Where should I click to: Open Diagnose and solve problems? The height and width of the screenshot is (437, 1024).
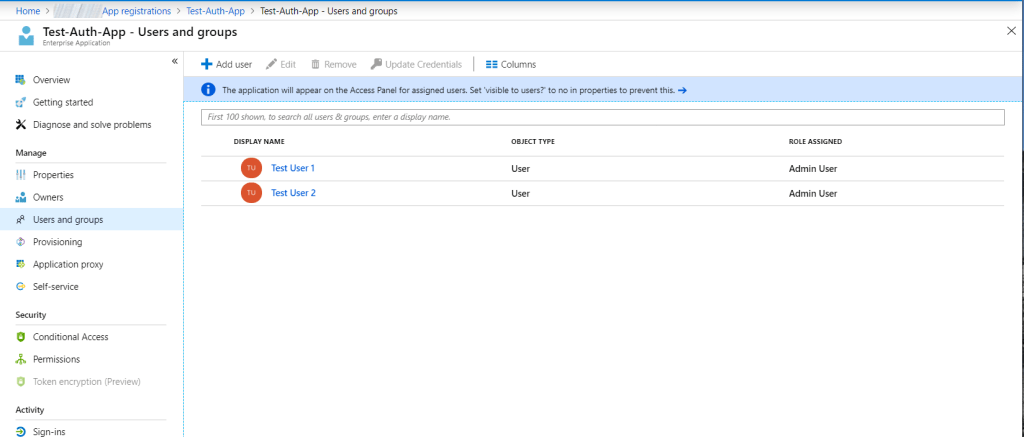tap(91, 124)
